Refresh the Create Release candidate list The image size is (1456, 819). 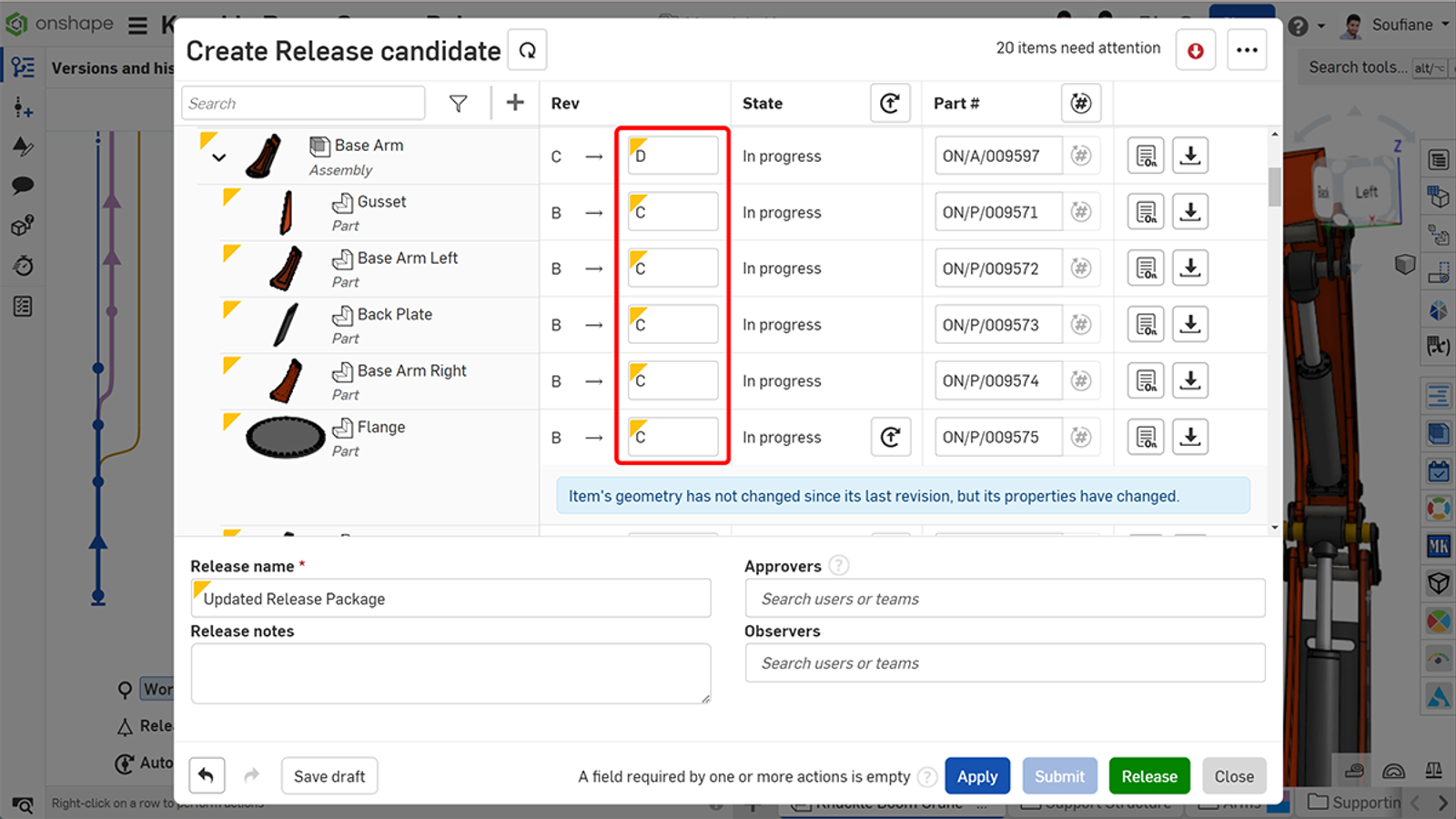click(x=527, y=50)
